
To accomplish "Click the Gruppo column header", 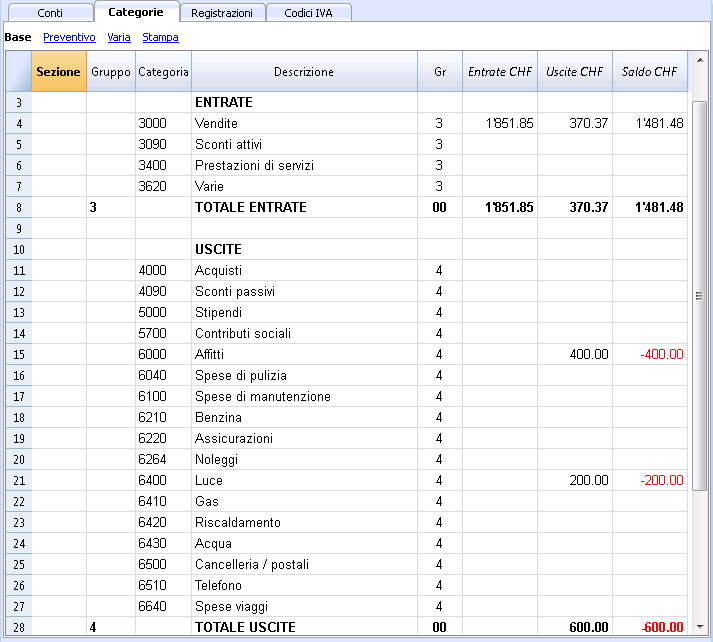I will click(110, 71).
